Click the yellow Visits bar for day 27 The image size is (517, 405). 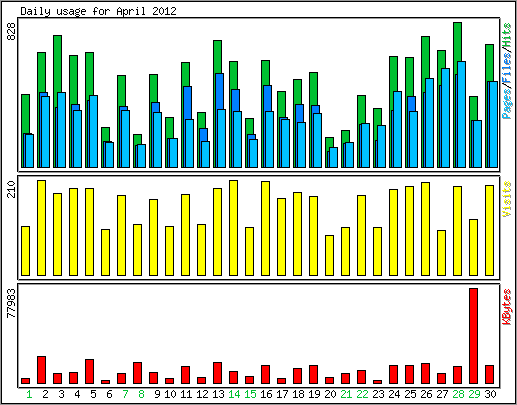[x=441, y=253]
